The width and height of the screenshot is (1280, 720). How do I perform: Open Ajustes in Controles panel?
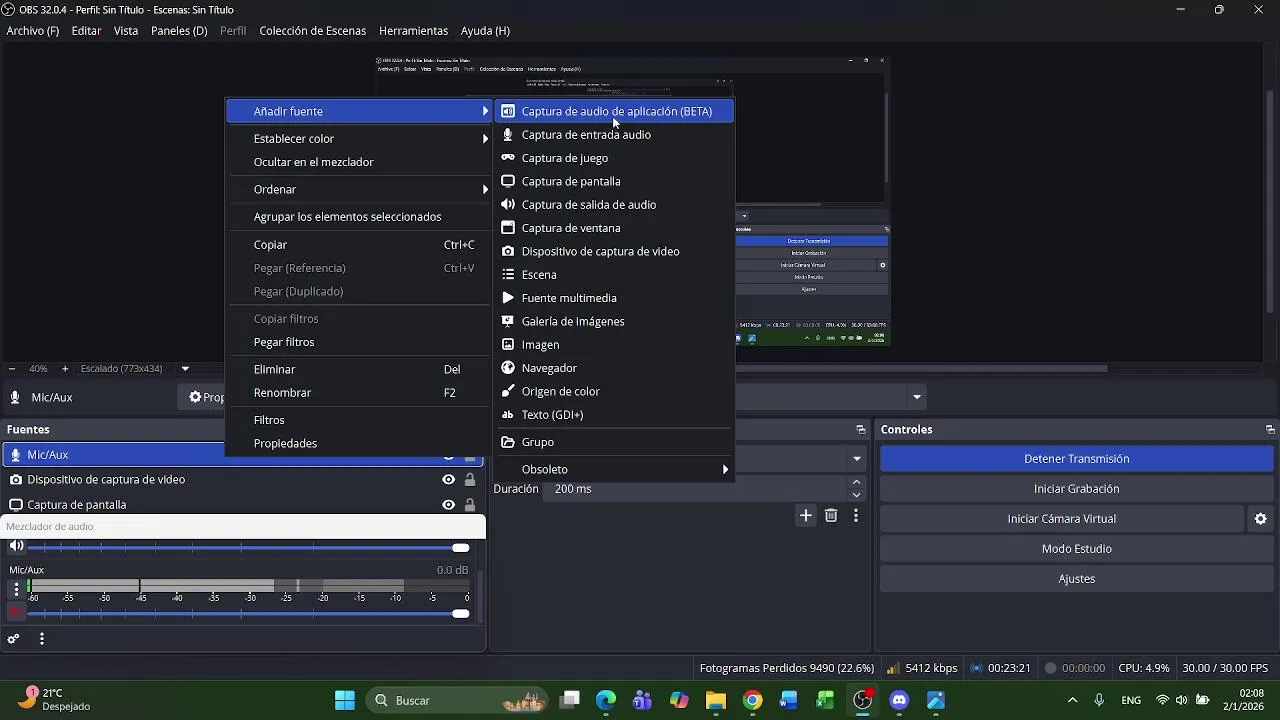tap(1077, 579)
